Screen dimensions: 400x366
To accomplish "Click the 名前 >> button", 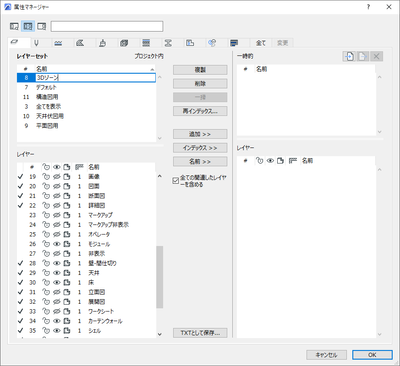I will click(x=200, y=161).
